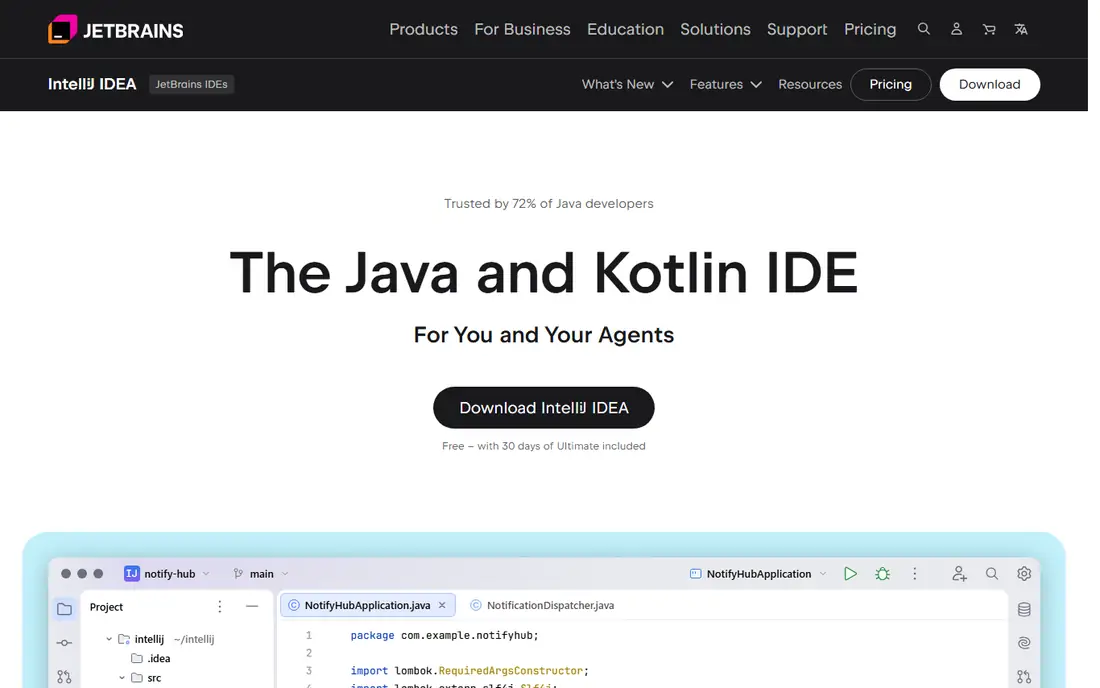
Task: Click the green Run button in the IDE
Action: (850, 574)
